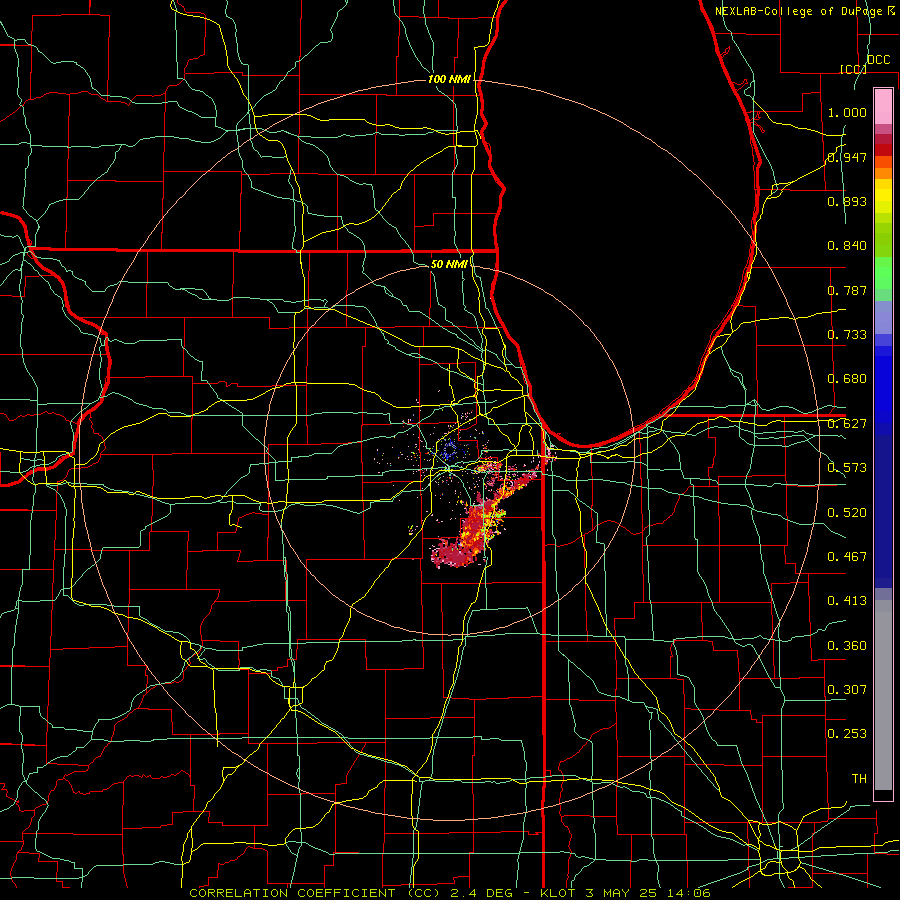Viewport: 900px width, 900px height.
Task: Click the 0.520 scale value
Action: tap(847, 513)
